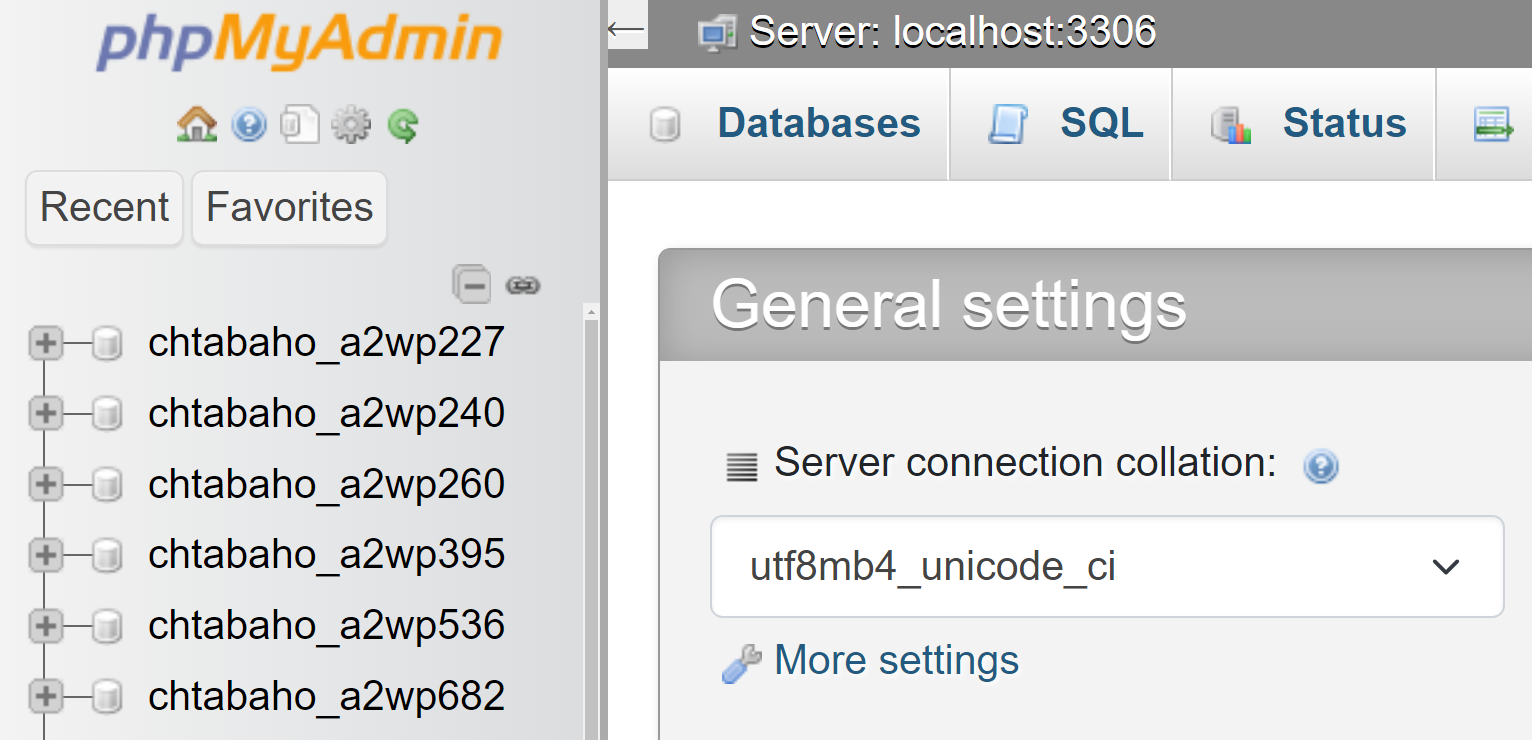Open More settings
This screenshot has height=740, width=1532.
(895, 660)
